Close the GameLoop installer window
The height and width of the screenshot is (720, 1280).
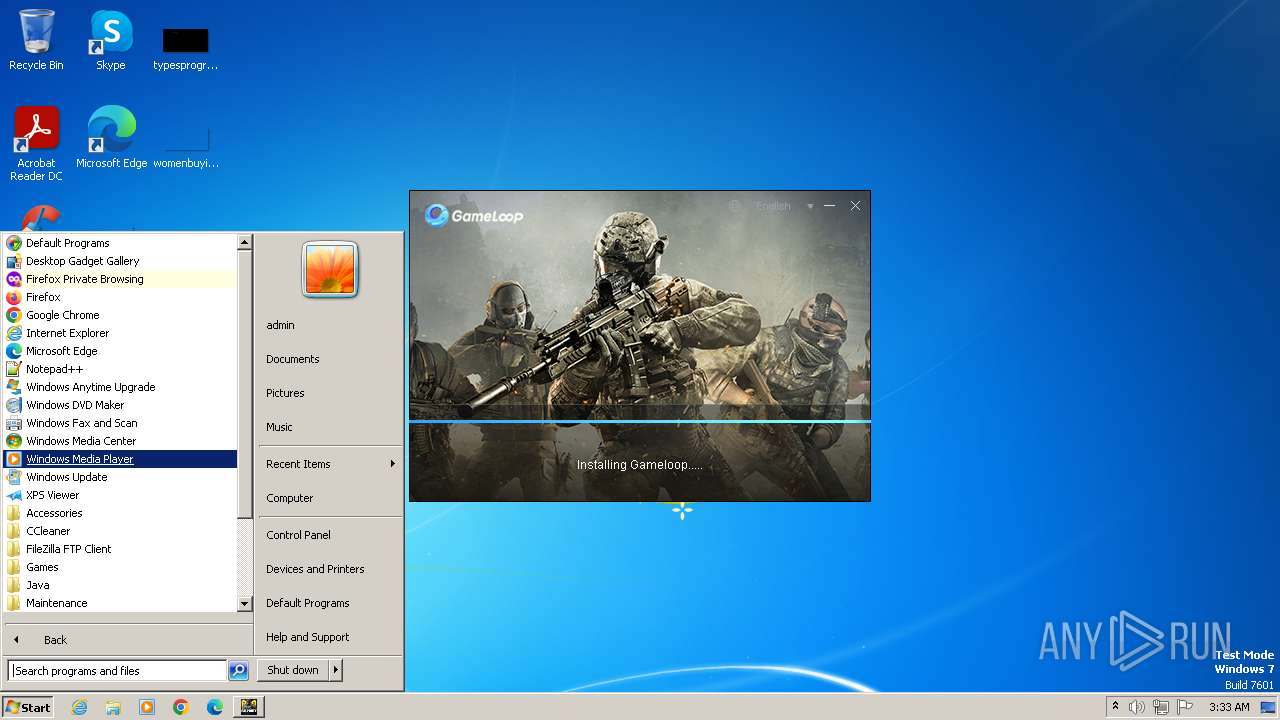coord(855,206)
